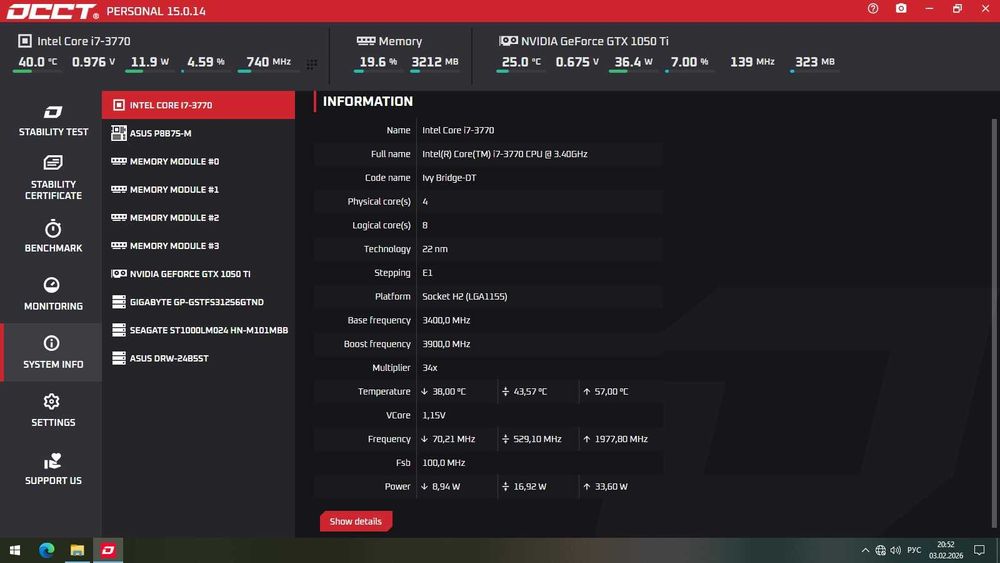The image size is (1000, 563).
Task: Click the GPU power 36.4 W reading
Action: [633, 62]
